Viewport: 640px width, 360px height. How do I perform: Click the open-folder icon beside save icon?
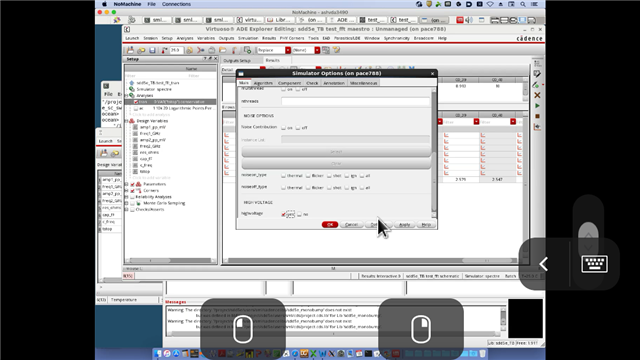(x=141, y=50)
